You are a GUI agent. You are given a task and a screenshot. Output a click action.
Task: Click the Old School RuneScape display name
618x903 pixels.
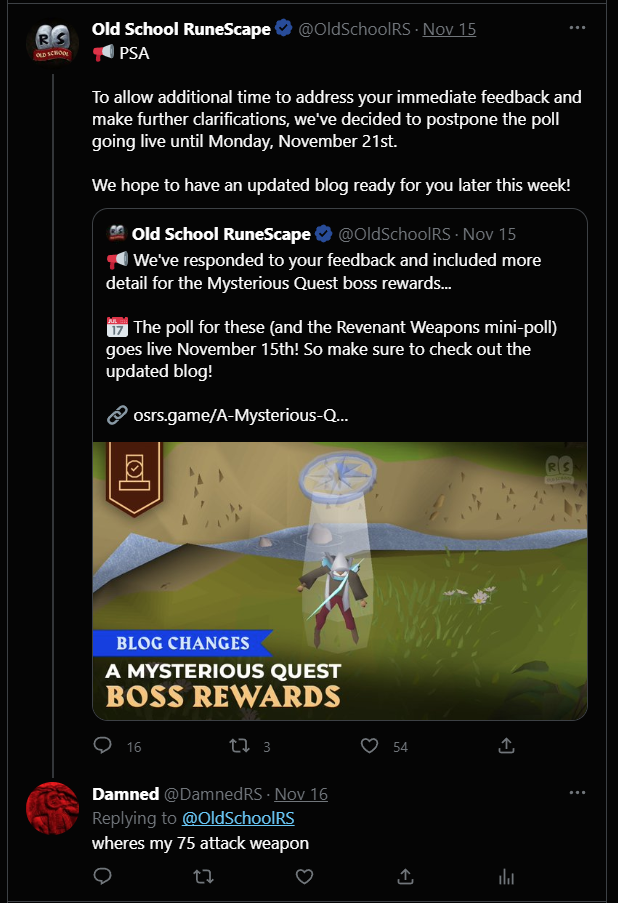(x=181, y=29)
